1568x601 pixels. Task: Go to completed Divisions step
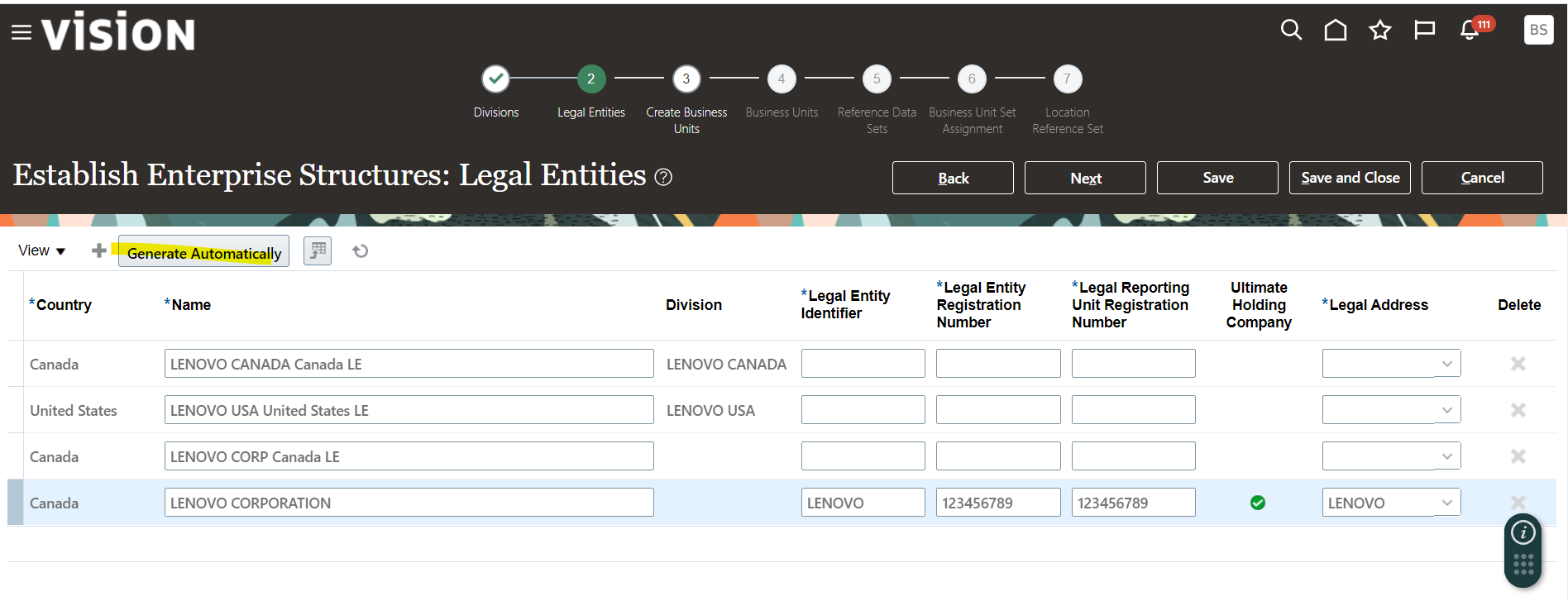pos(496,79)
